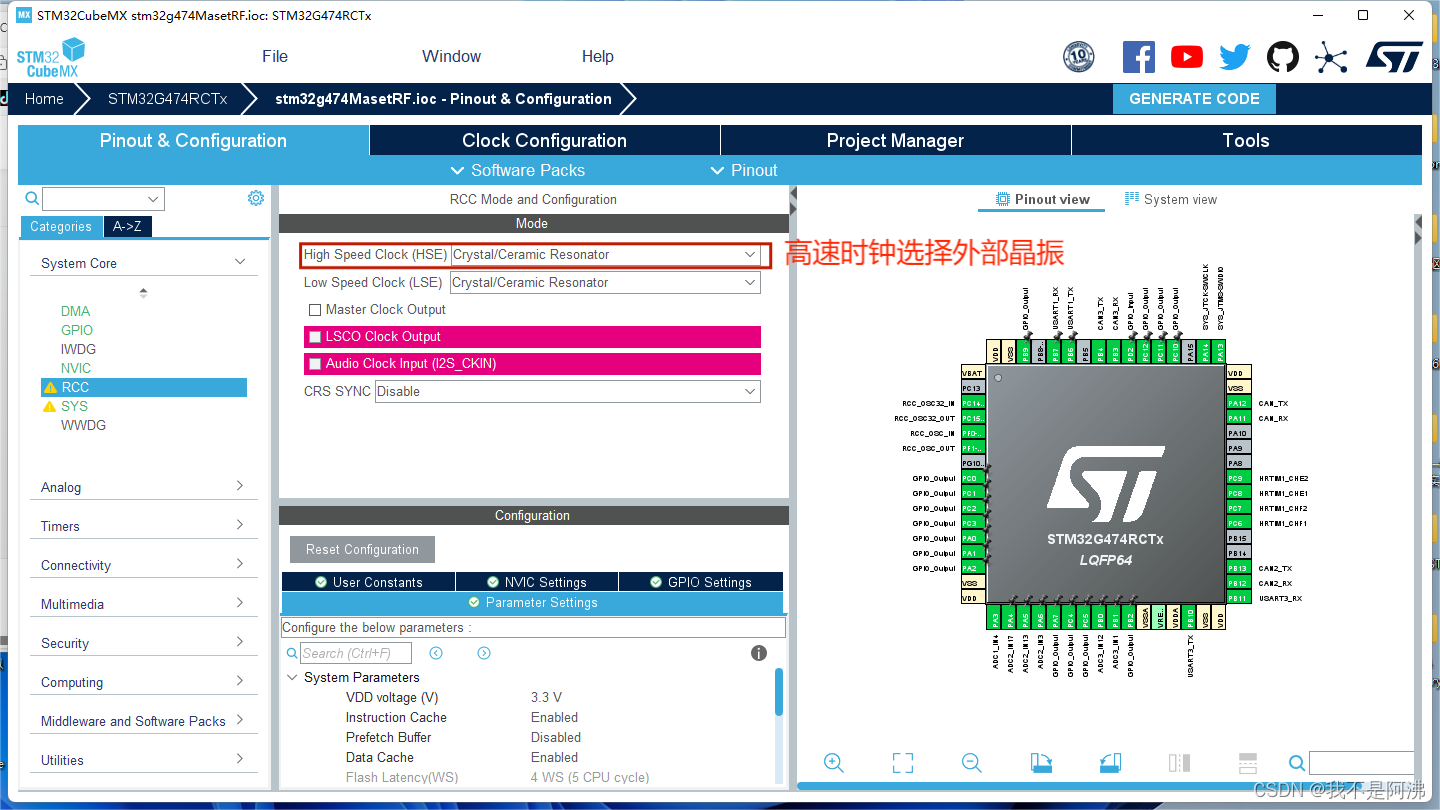This screenshot has height=810, width=1440.
Task: Click the parameter info icon
Action: pyautogui.click(x=758, y=652)
